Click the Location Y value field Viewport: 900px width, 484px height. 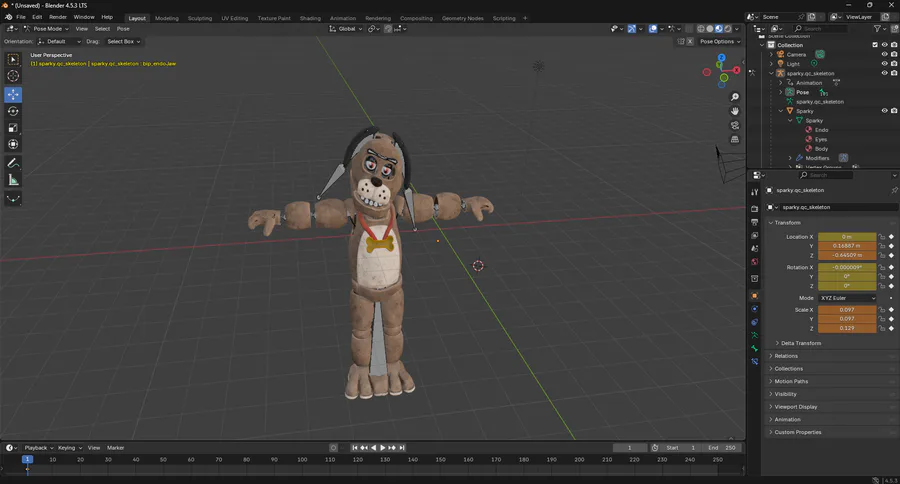[847, 246]
